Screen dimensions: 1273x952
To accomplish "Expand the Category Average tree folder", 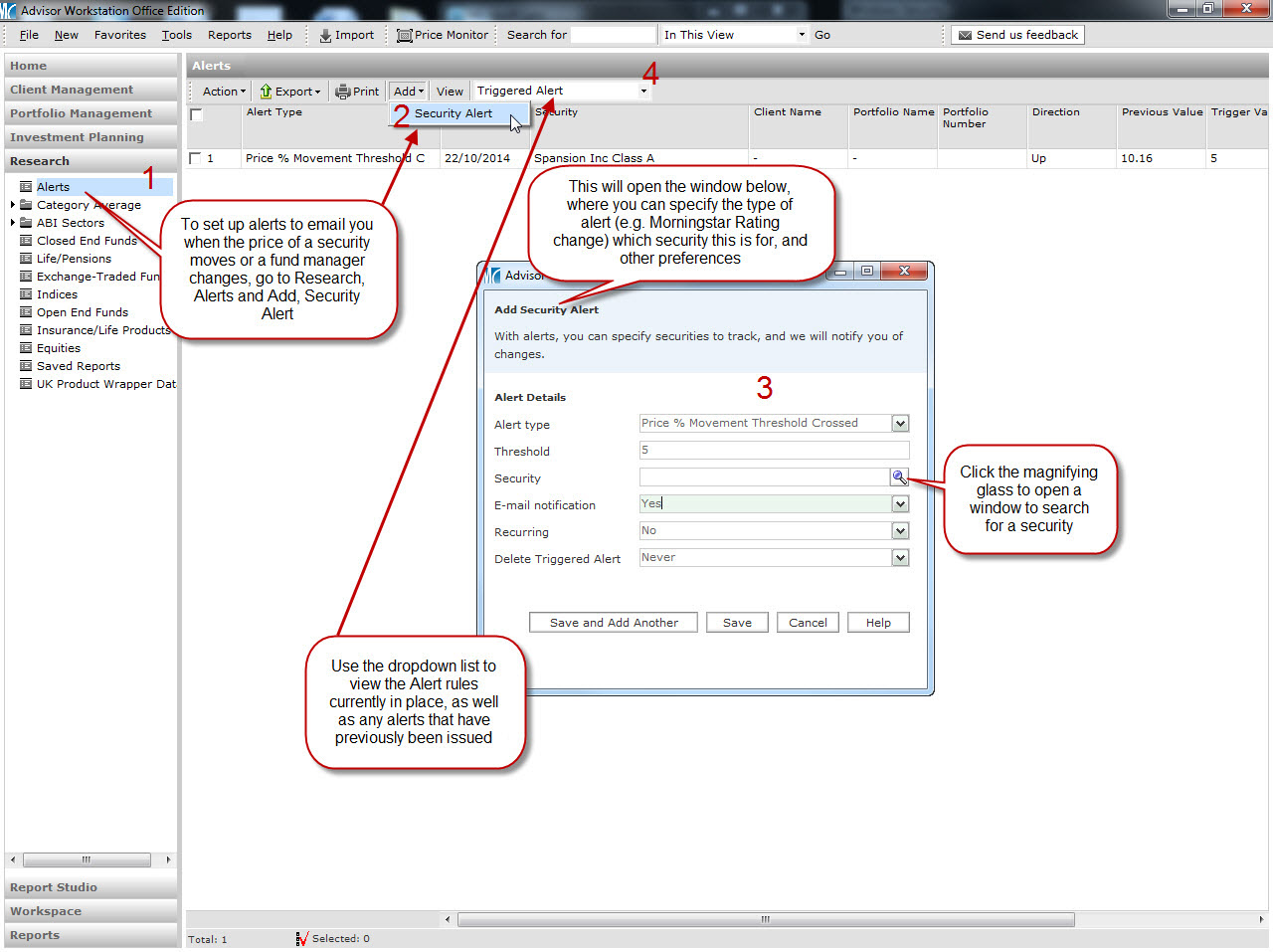I will [13, 205].
